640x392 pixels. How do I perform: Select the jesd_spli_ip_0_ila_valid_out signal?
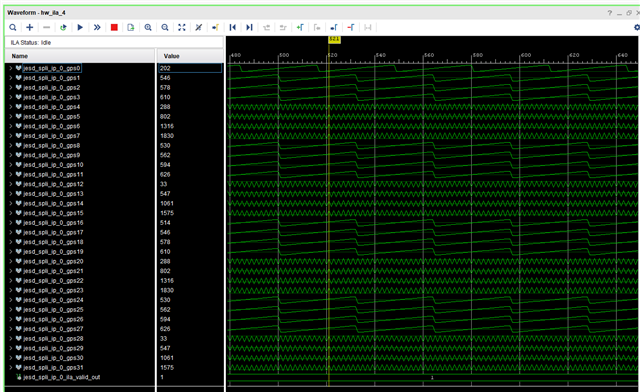tap(62, 377)
